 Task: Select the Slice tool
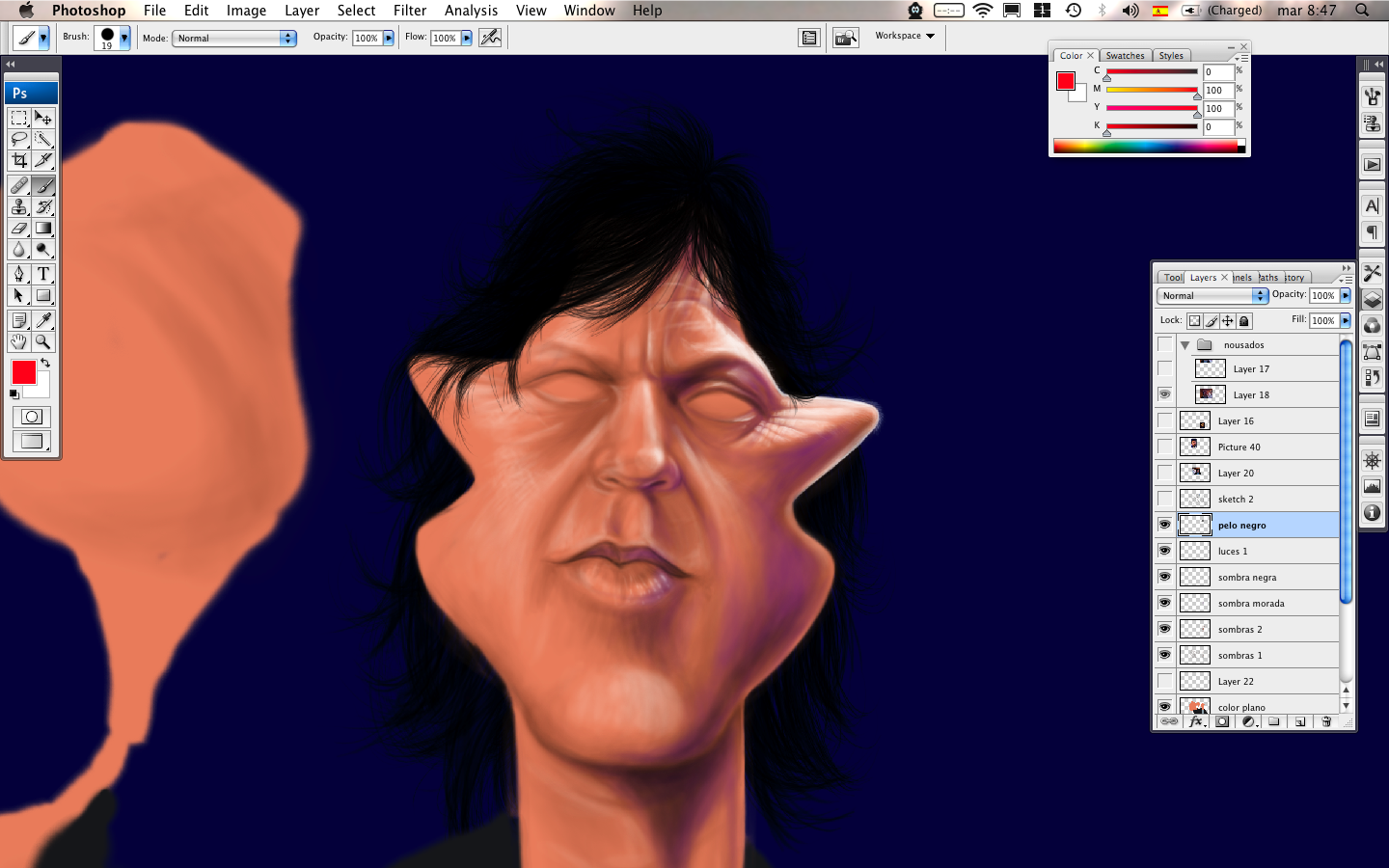[43, 160]
